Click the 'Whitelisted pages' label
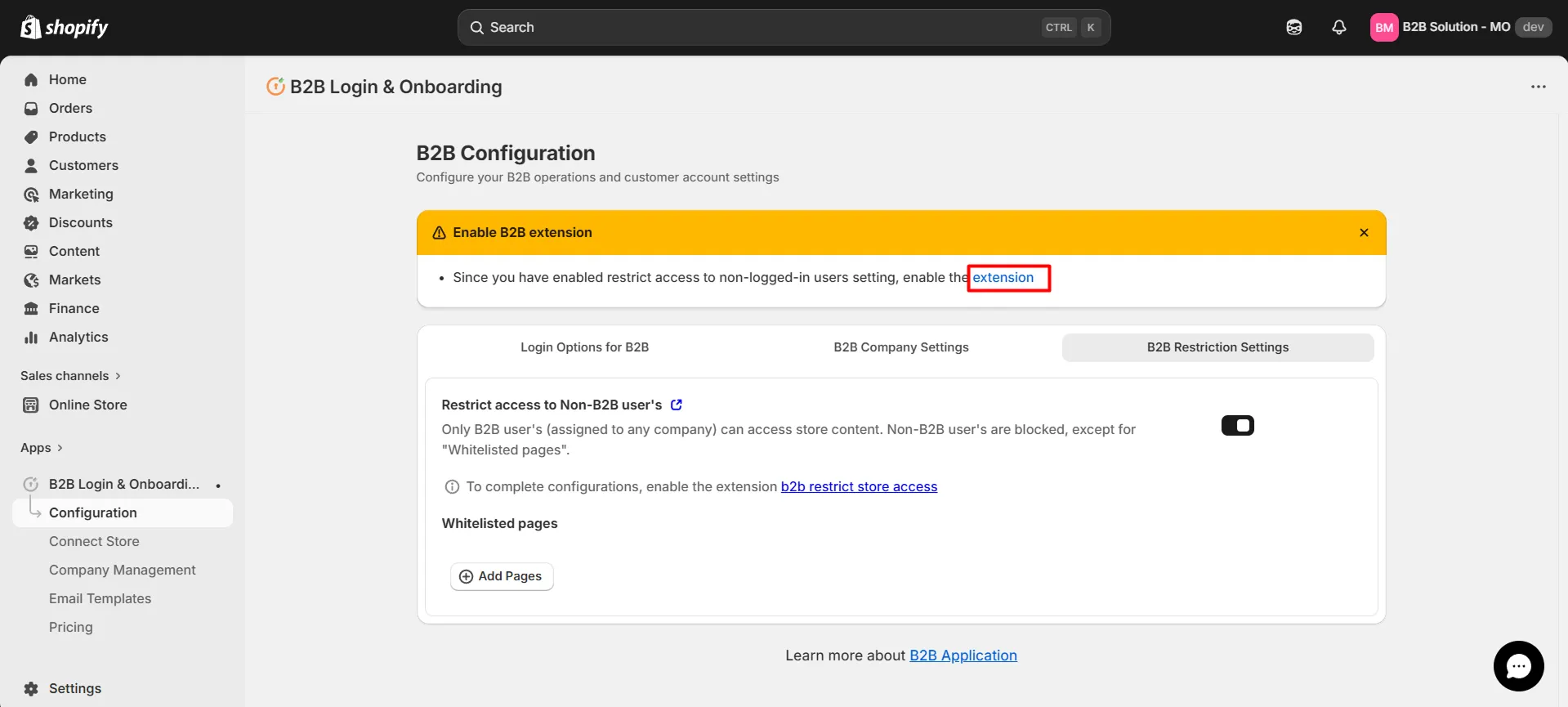 [x=500, y=523]
